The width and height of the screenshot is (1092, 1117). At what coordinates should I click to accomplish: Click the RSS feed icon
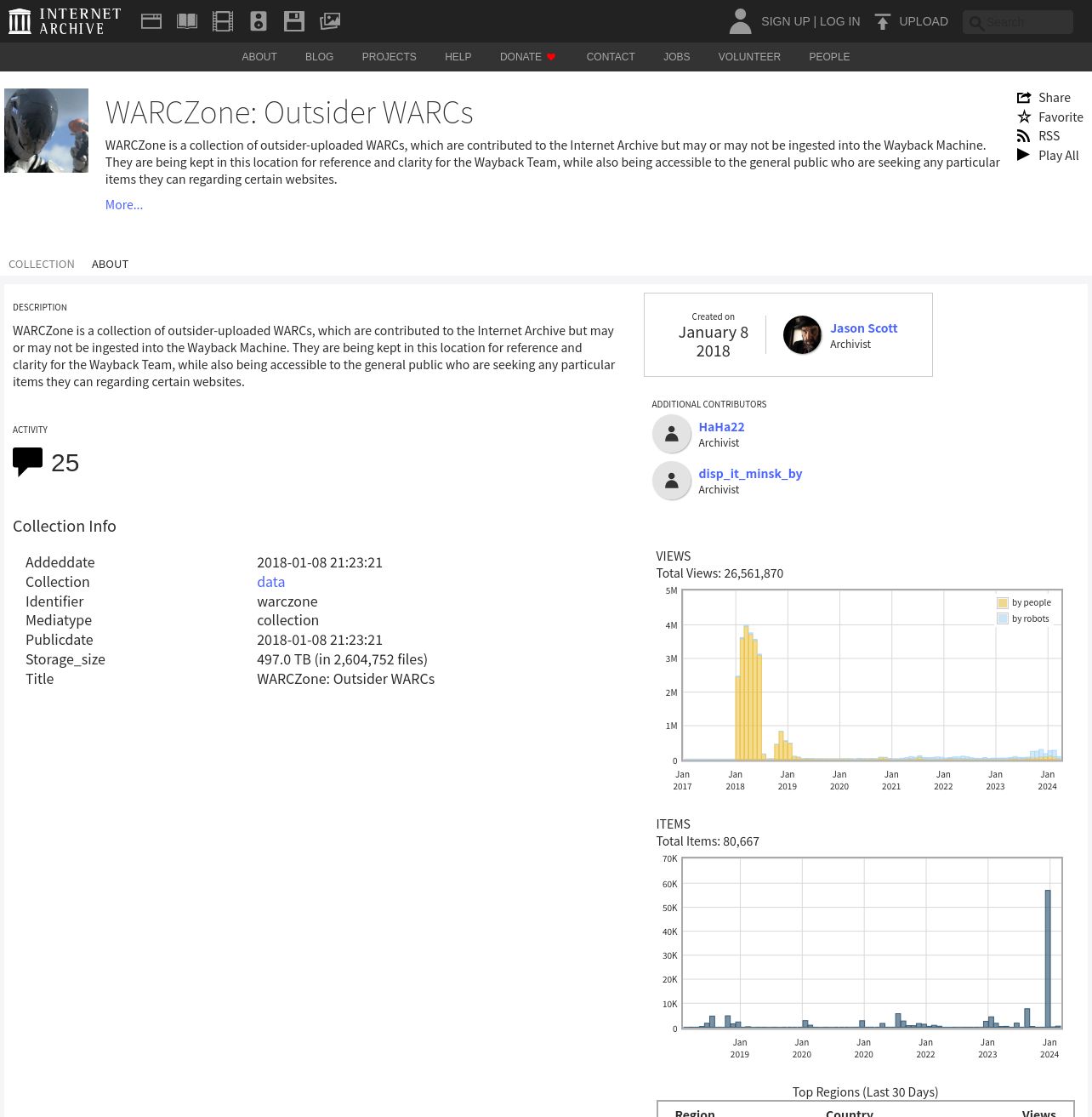pyautogui.click(x=1024, y=136)
